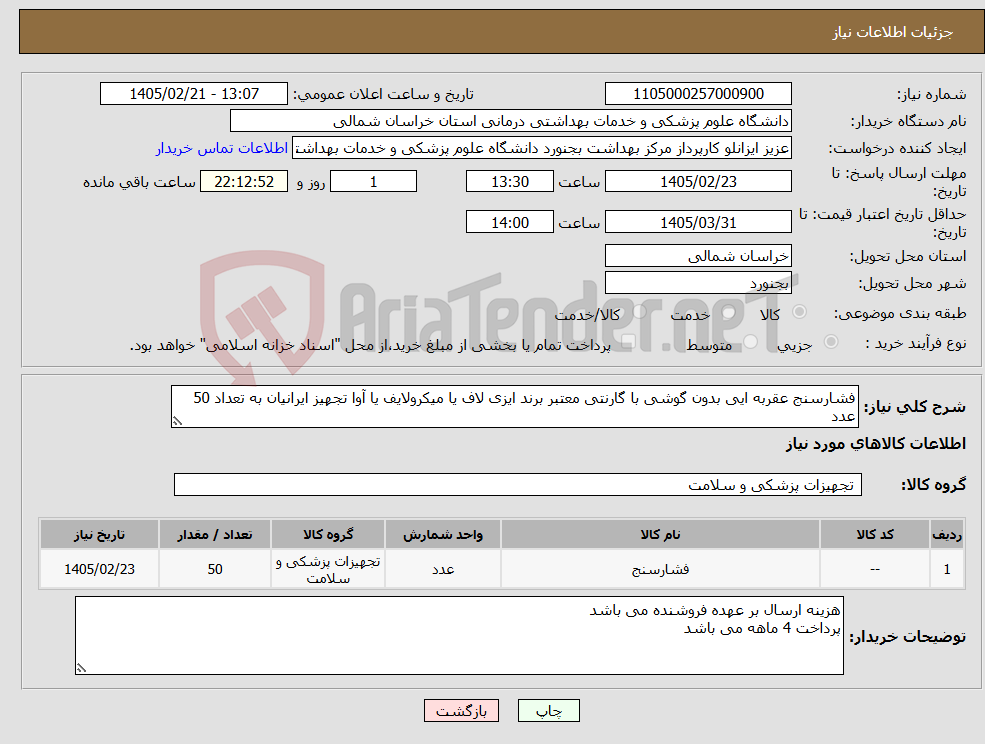Click the نام کالا column header
Viewport: 985px width, 744px height.
pos(660,535)
